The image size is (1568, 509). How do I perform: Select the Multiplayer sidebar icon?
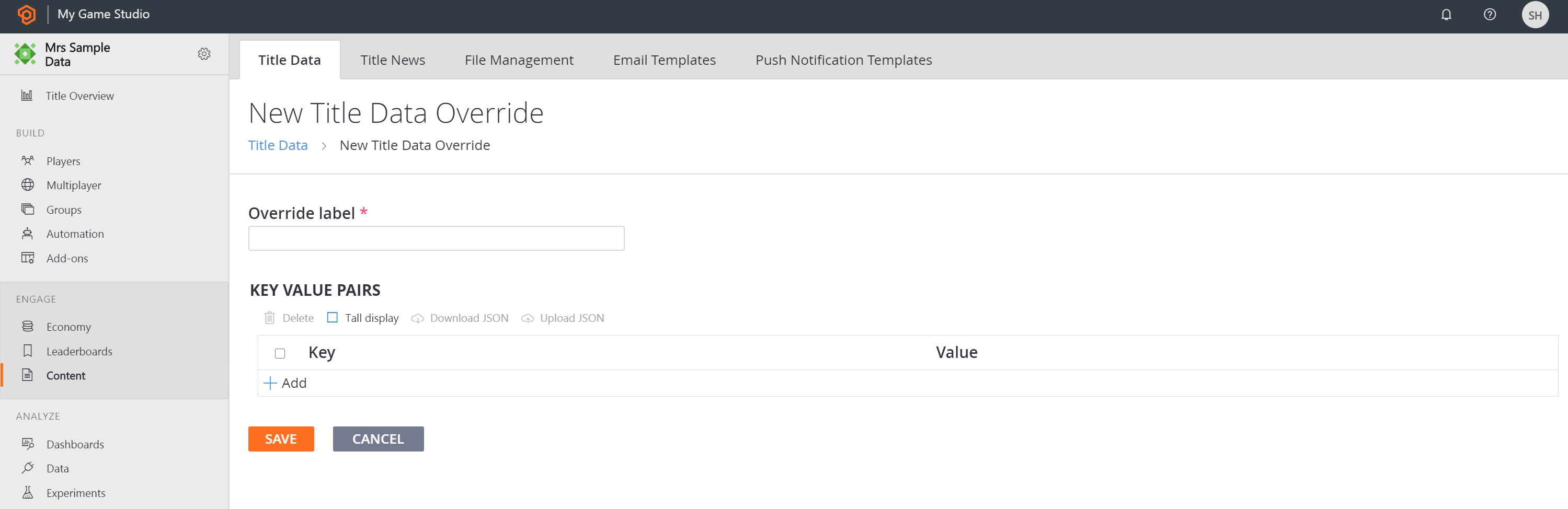[29, 185]
